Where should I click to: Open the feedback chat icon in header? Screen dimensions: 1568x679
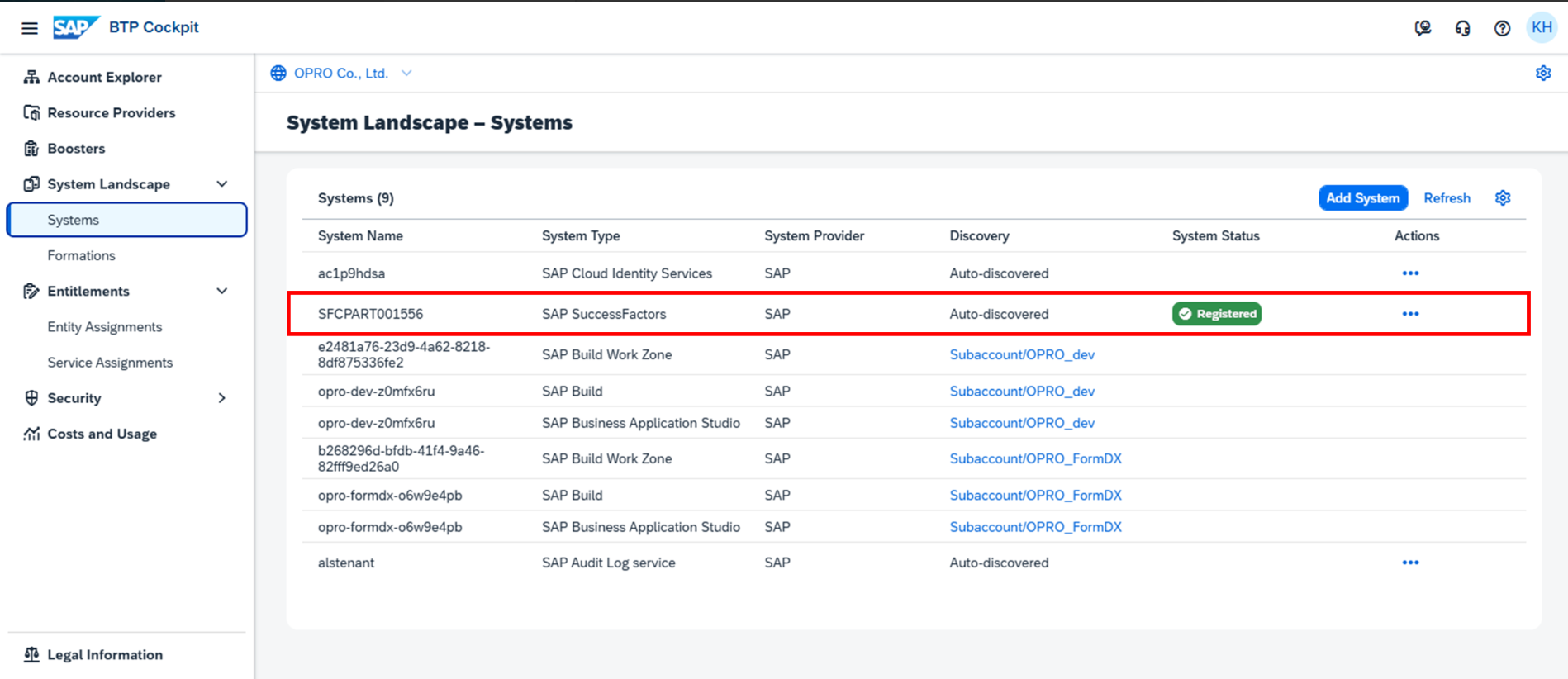[x=1423, y=28]
